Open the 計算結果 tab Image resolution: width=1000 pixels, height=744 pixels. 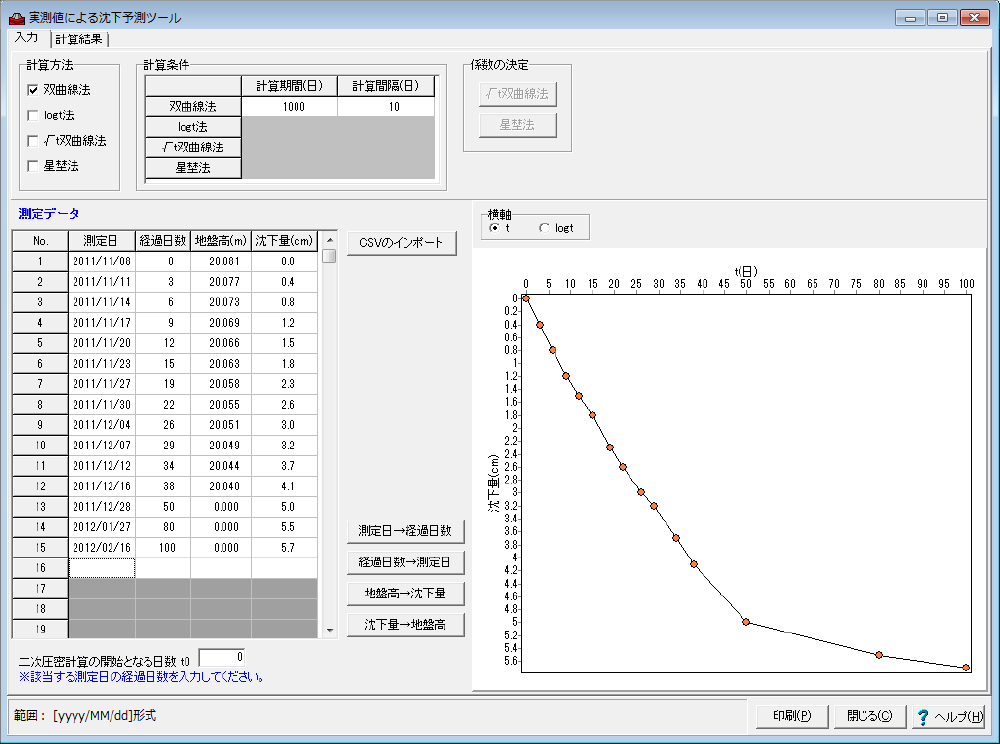pos(78,40)
